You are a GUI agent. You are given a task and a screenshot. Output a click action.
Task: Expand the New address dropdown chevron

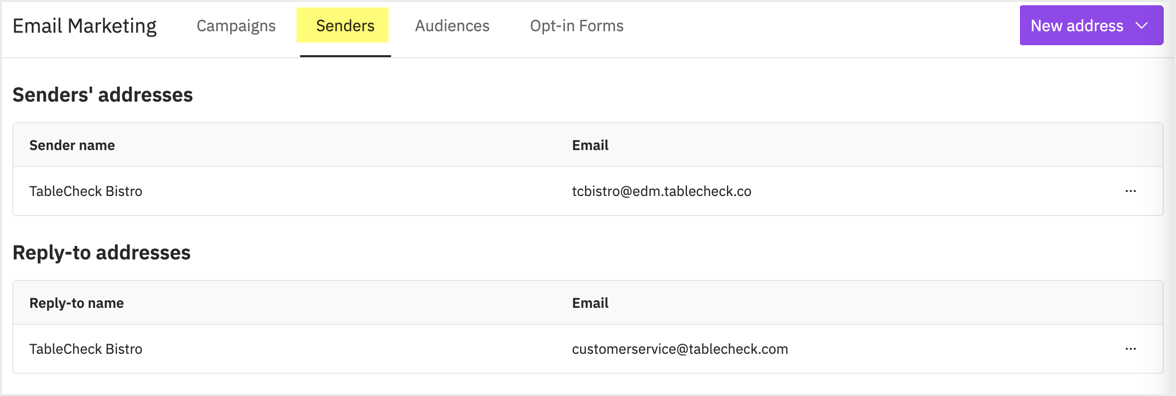pyautogui.click(x=1142, y=26)
